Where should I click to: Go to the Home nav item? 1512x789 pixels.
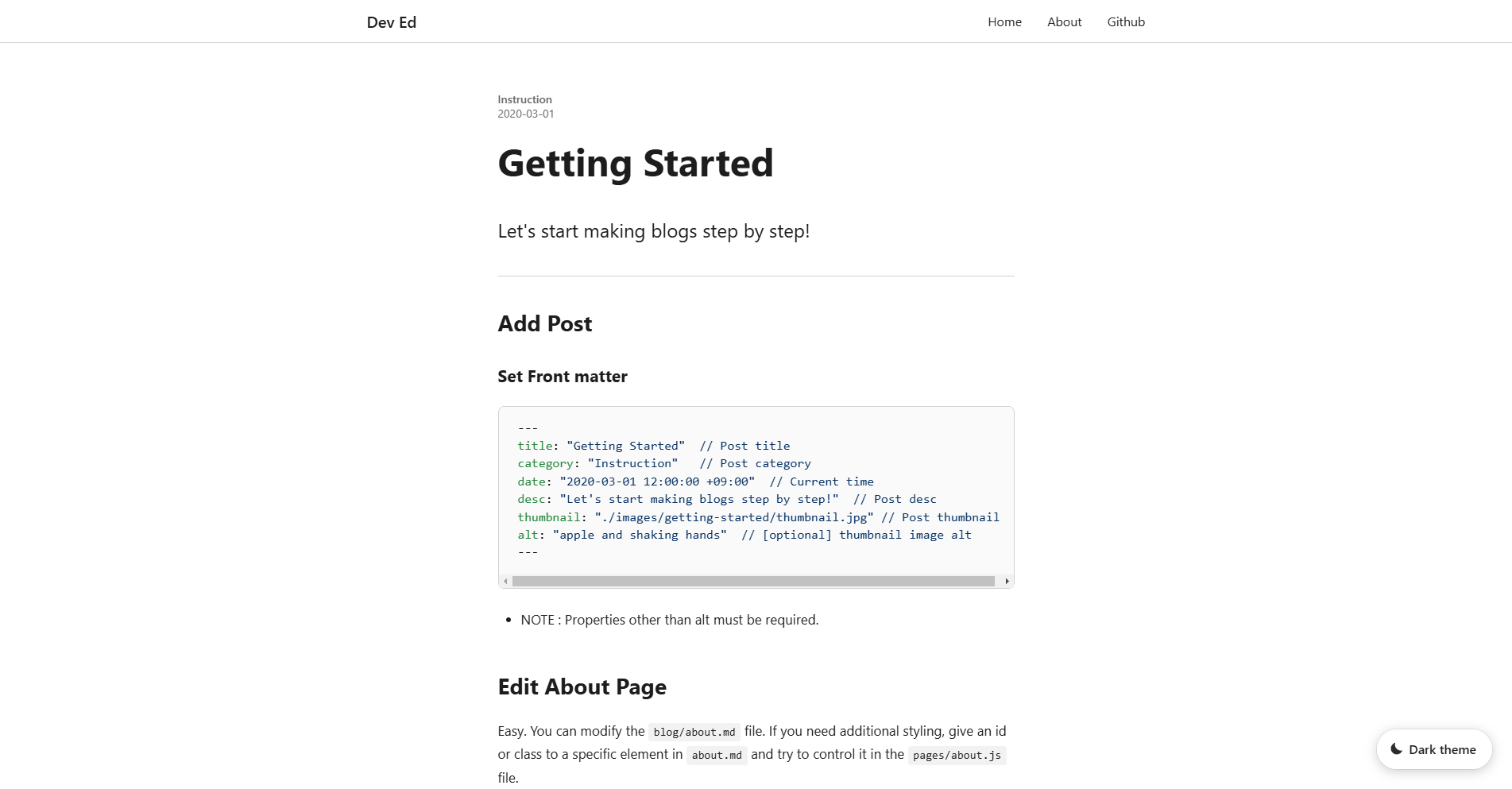[1004, 22]
